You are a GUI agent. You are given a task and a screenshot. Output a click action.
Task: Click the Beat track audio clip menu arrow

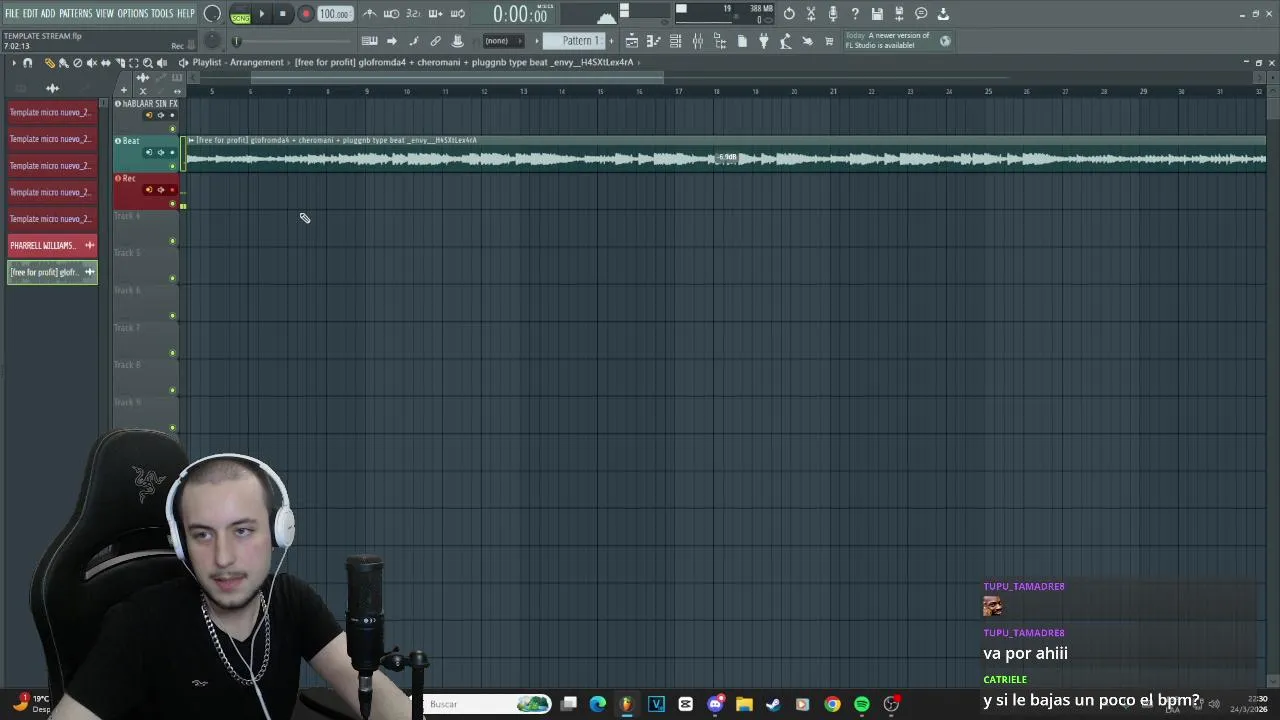(x=191, y=140)
